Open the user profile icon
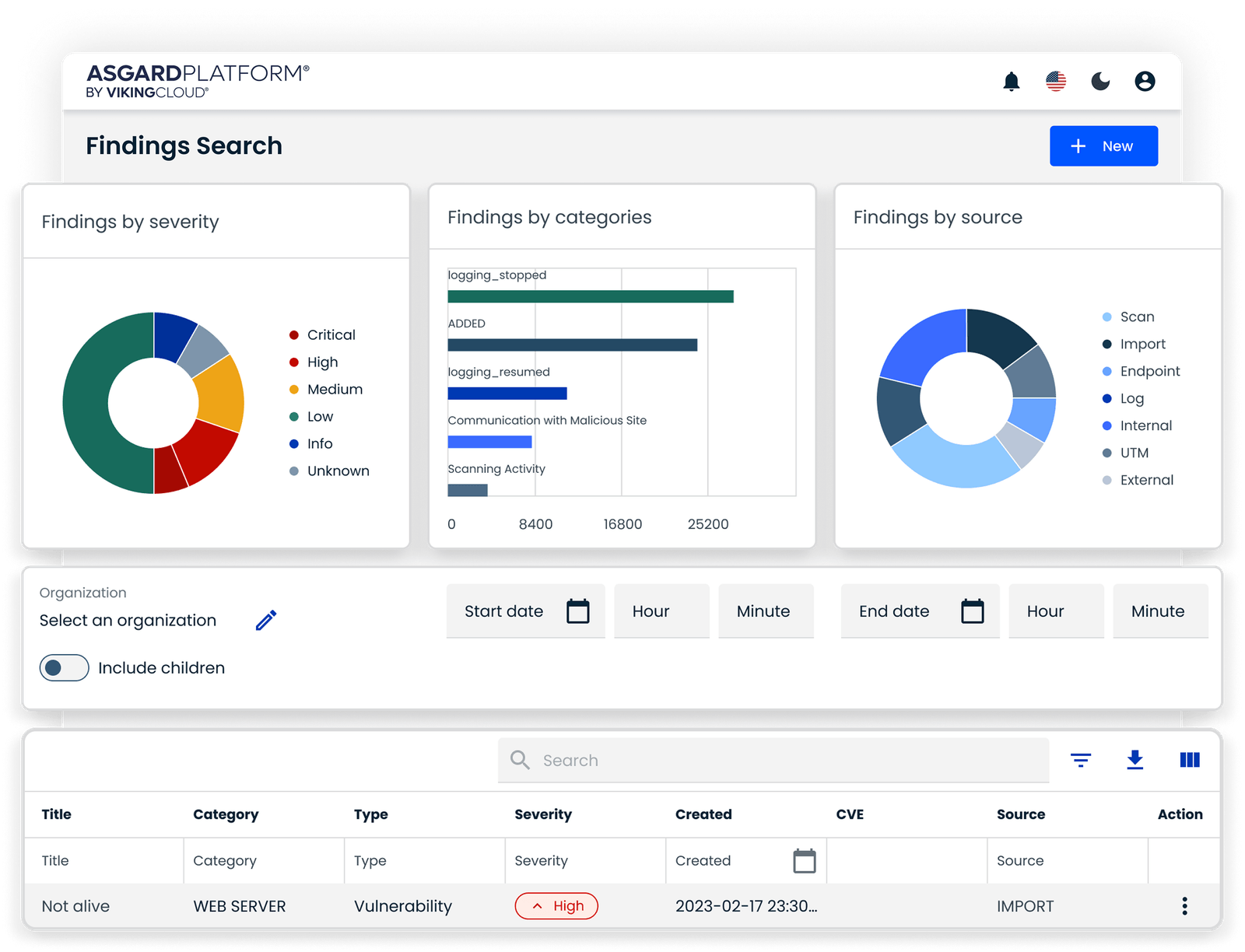1245x952 pixels. (1145, 81)
